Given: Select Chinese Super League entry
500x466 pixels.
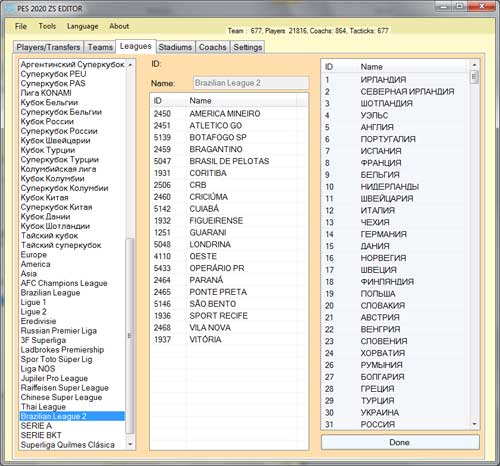Looking at the screenshot, I should [x=72, y=397].
